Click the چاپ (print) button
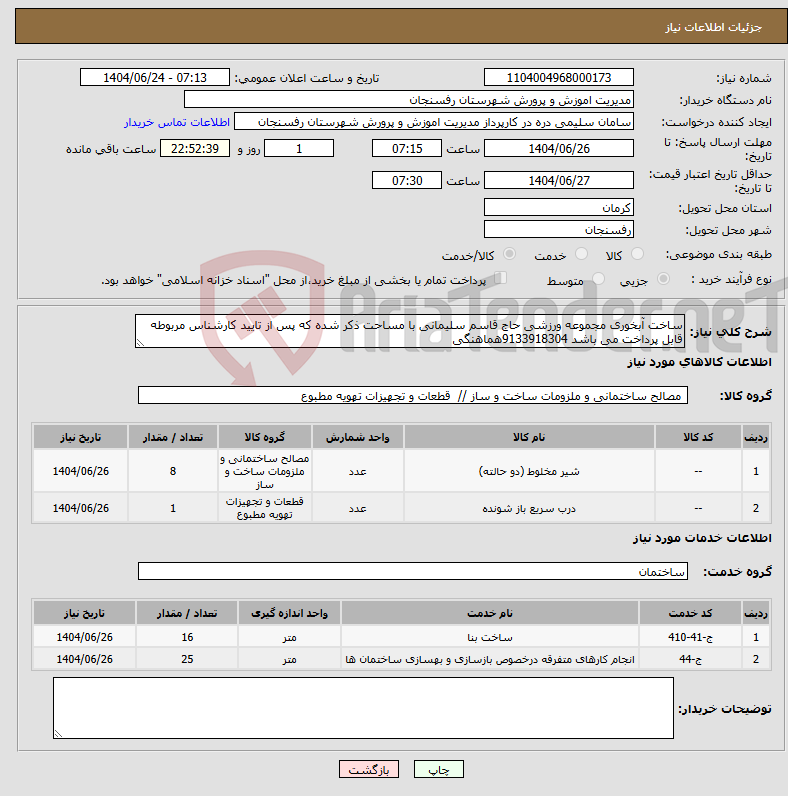788x796 pixels. pos(439,770)
